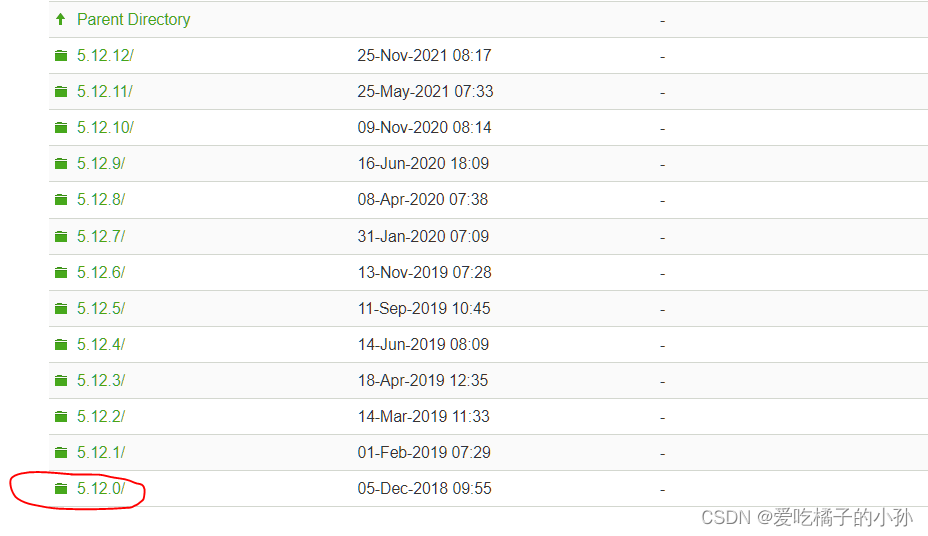928x536 pixels.
Task: Click the 05-Dec-2018 09:55 date cell
Action: click(424, 489)
